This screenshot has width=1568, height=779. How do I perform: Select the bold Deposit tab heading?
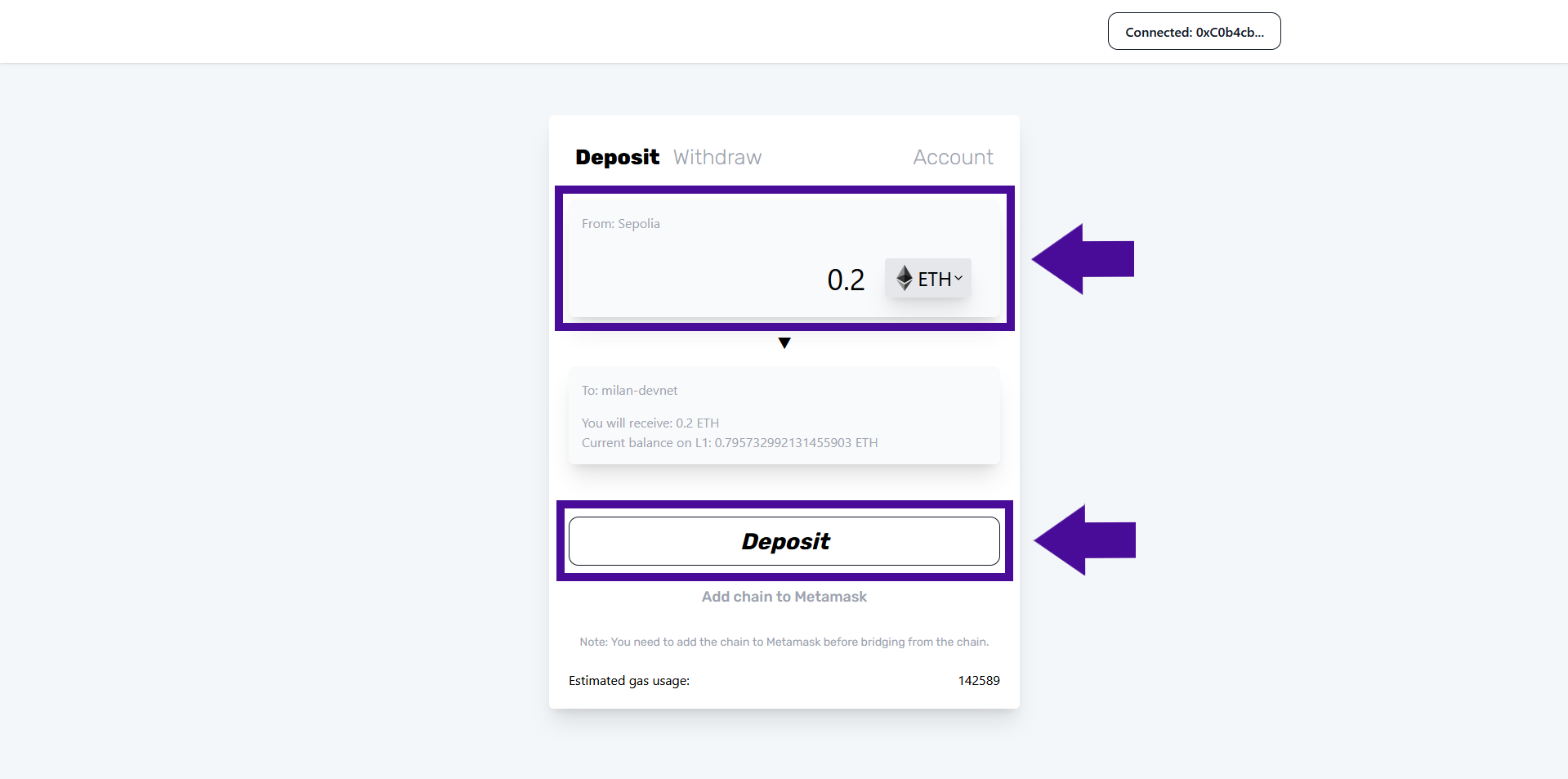coord(617,157)
